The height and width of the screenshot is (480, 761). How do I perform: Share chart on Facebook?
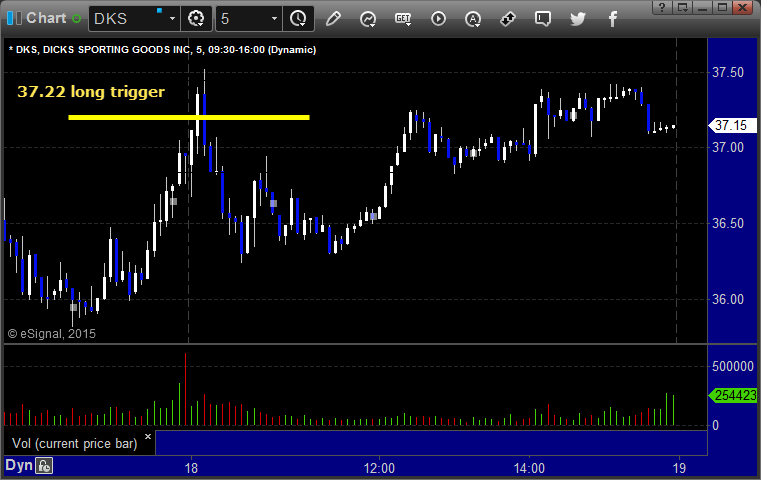point(612,19)
